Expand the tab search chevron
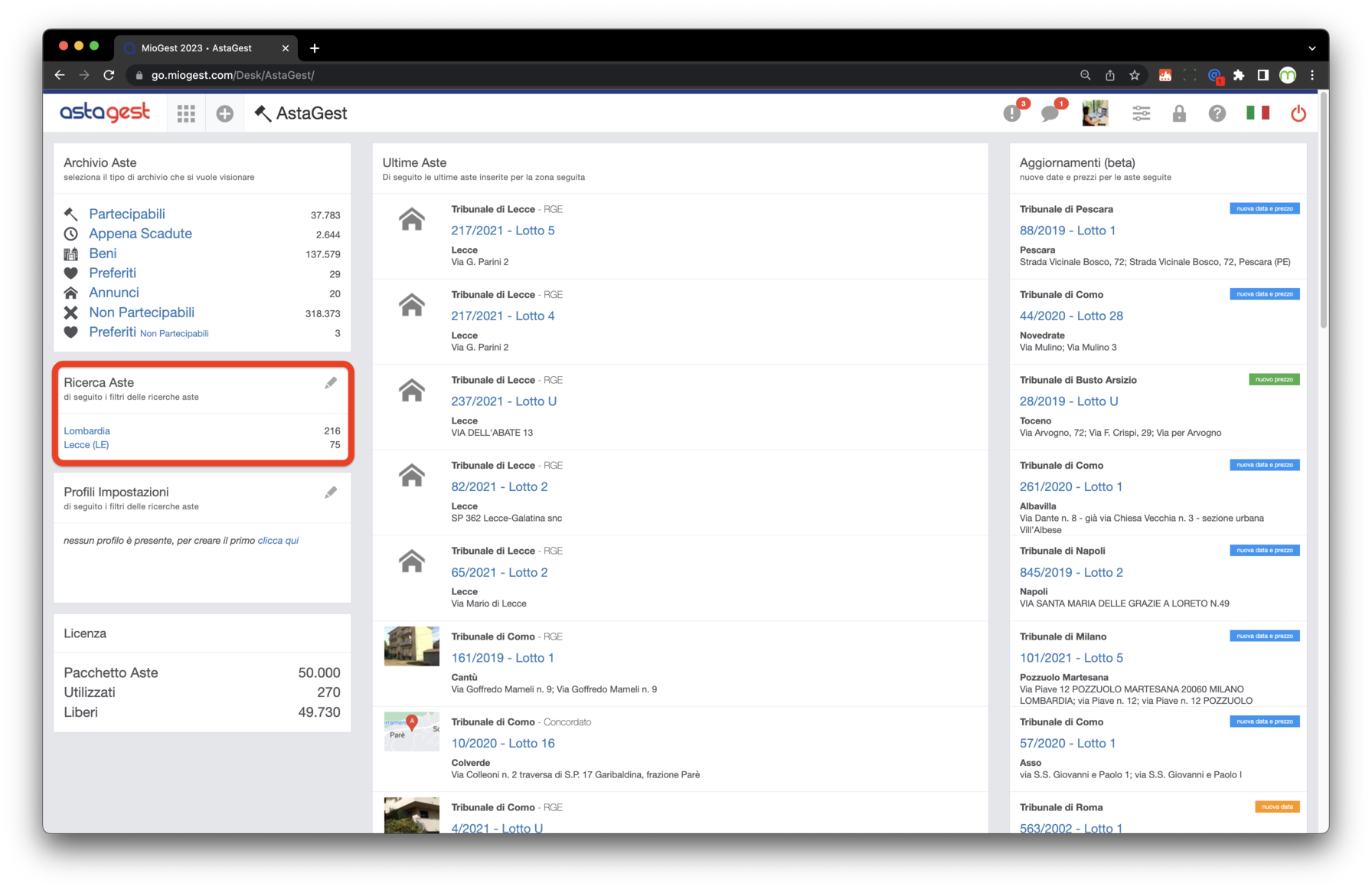 (1312, 48)
